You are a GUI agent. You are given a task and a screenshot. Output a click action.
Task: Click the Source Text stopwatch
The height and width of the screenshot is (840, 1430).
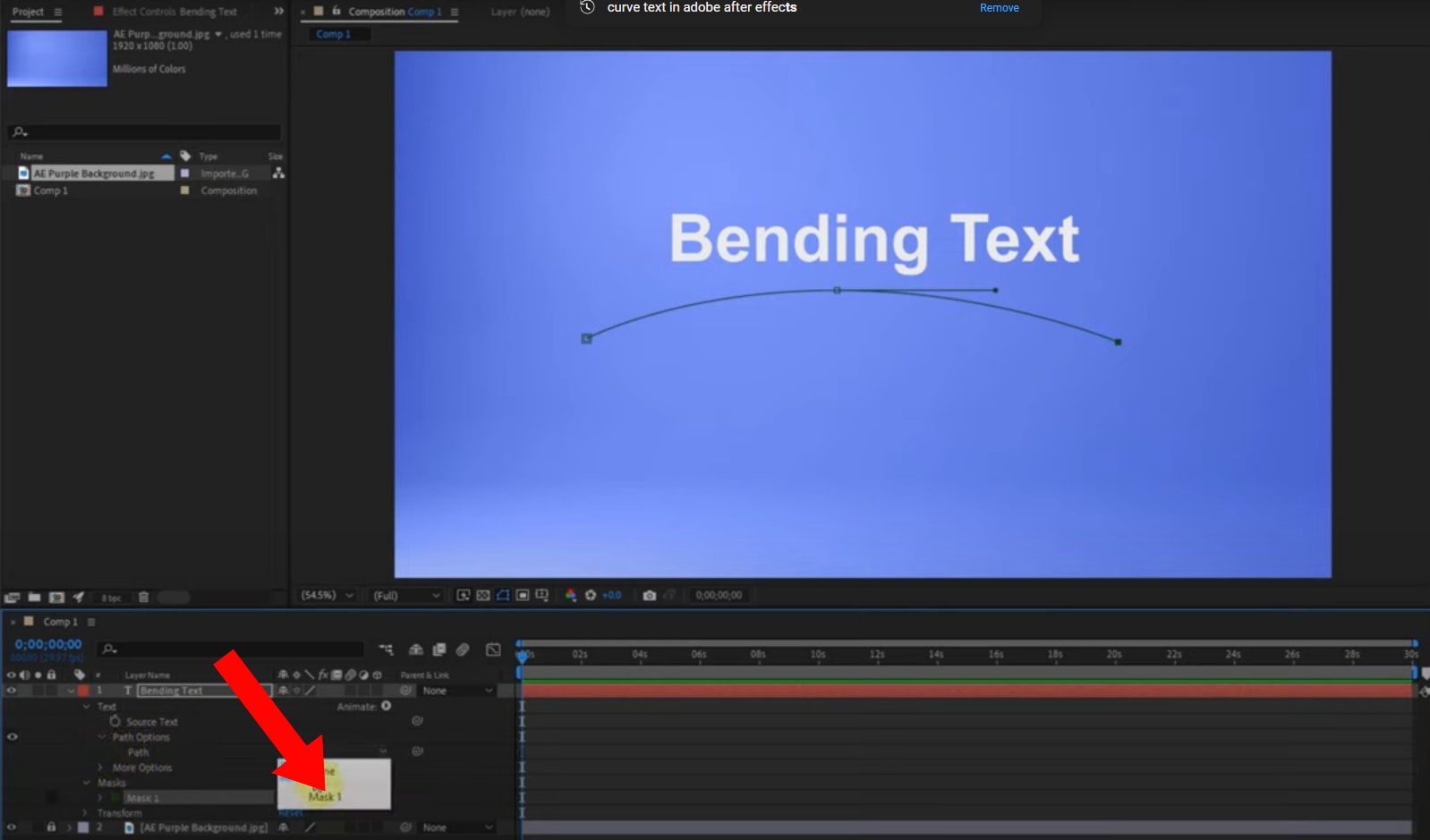click(x=115, y=721)
